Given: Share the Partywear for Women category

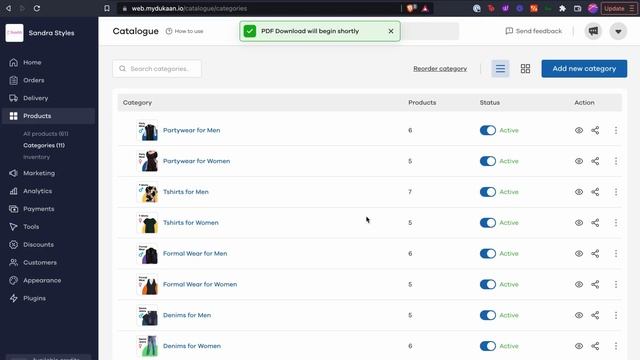Looking at the screenshot, I should (x=595, y=161).
